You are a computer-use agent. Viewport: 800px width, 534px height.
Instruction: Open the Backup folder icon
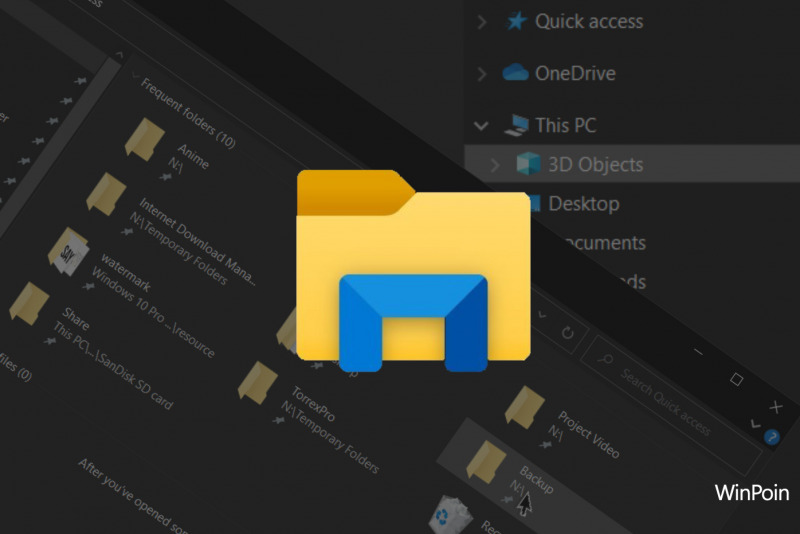point(486,462)
